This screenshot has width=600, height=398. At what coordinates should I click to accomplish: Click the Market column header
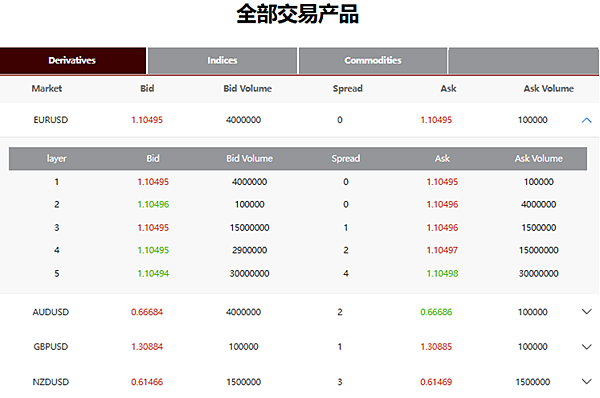(47, 88)
